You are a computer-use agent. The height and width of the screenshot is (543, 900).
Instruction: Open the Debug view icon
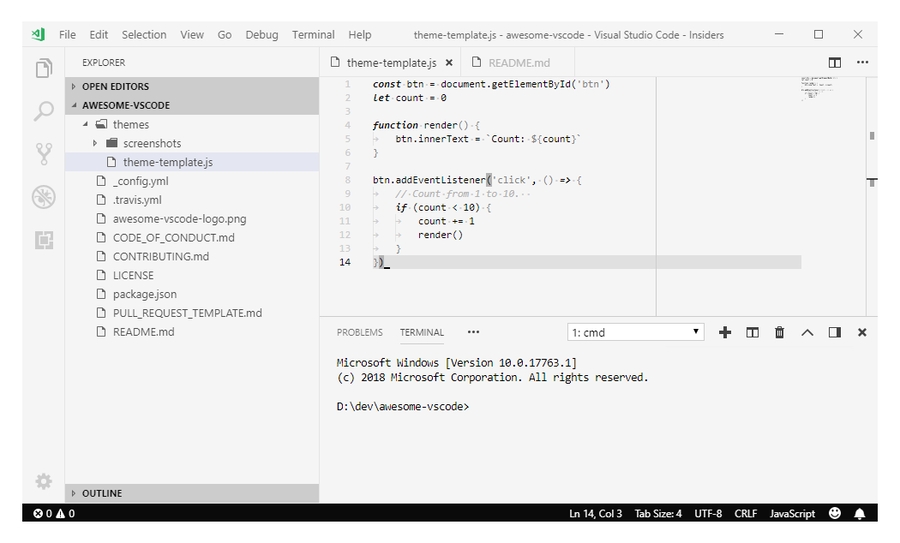pos(43,197)
